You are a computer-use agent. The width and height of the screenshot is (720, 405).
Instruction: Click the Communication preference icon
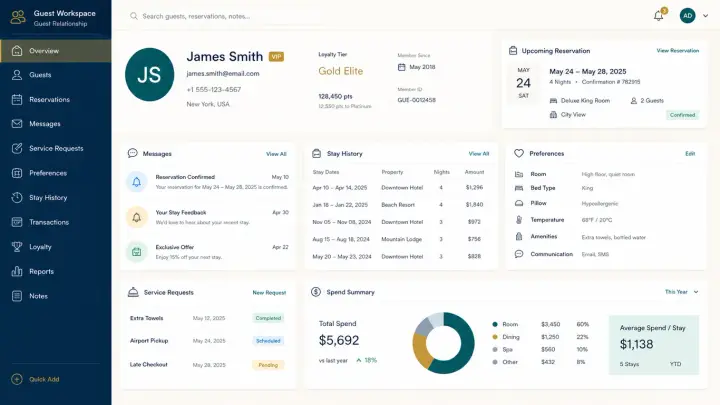(x=519, y=254)
